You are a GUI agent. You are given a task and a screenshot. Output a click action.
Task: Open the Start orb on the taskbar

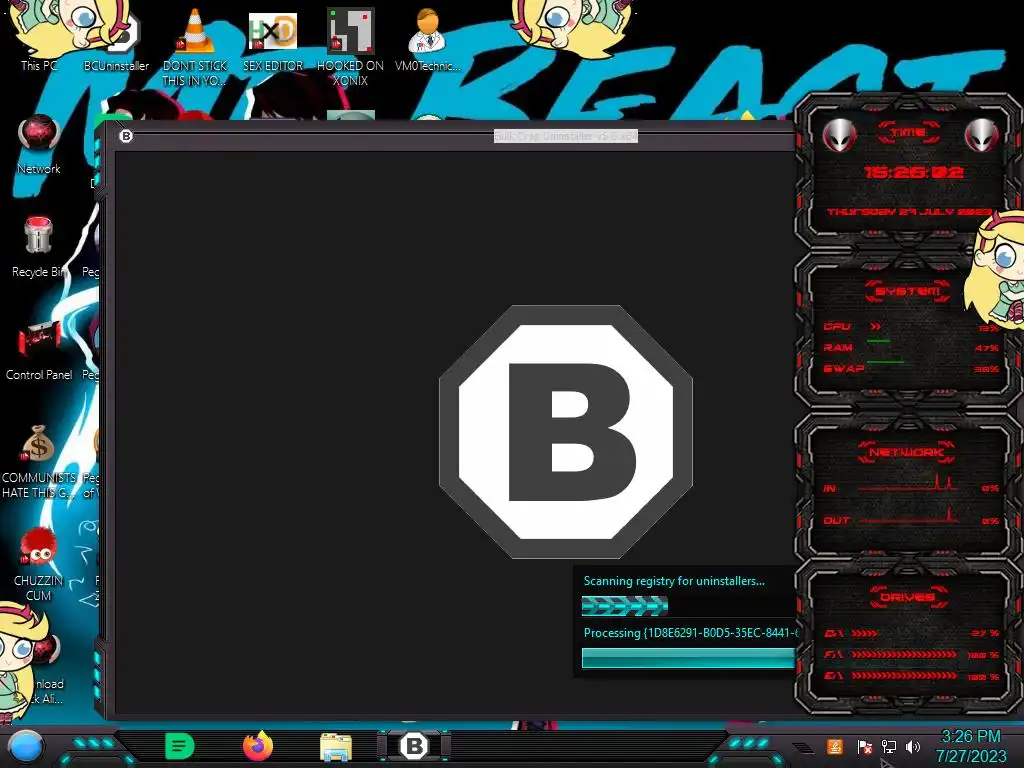(25, 746)
